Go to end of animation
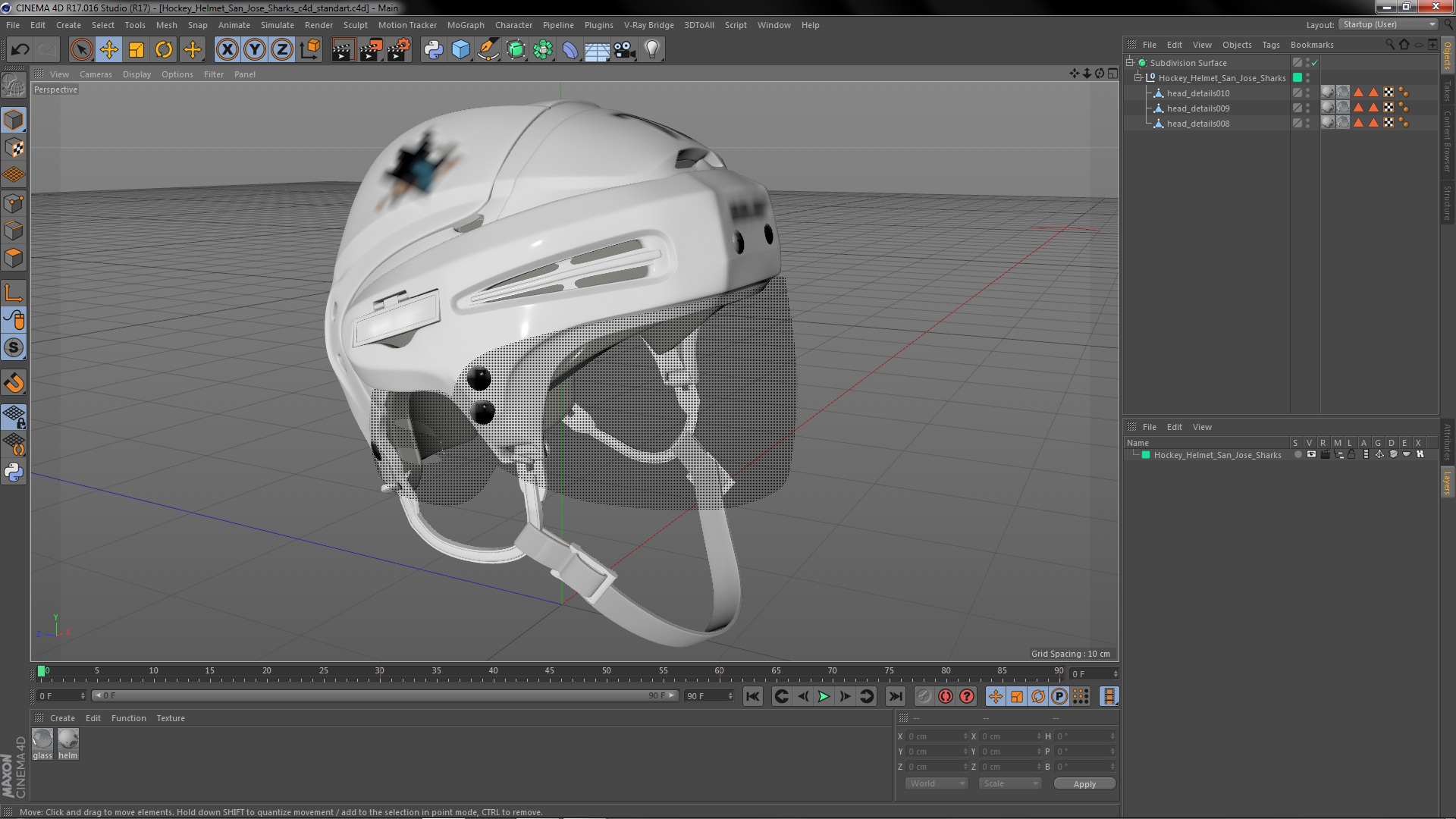This screenshot has width=1456, height=819. click(896, 696)
